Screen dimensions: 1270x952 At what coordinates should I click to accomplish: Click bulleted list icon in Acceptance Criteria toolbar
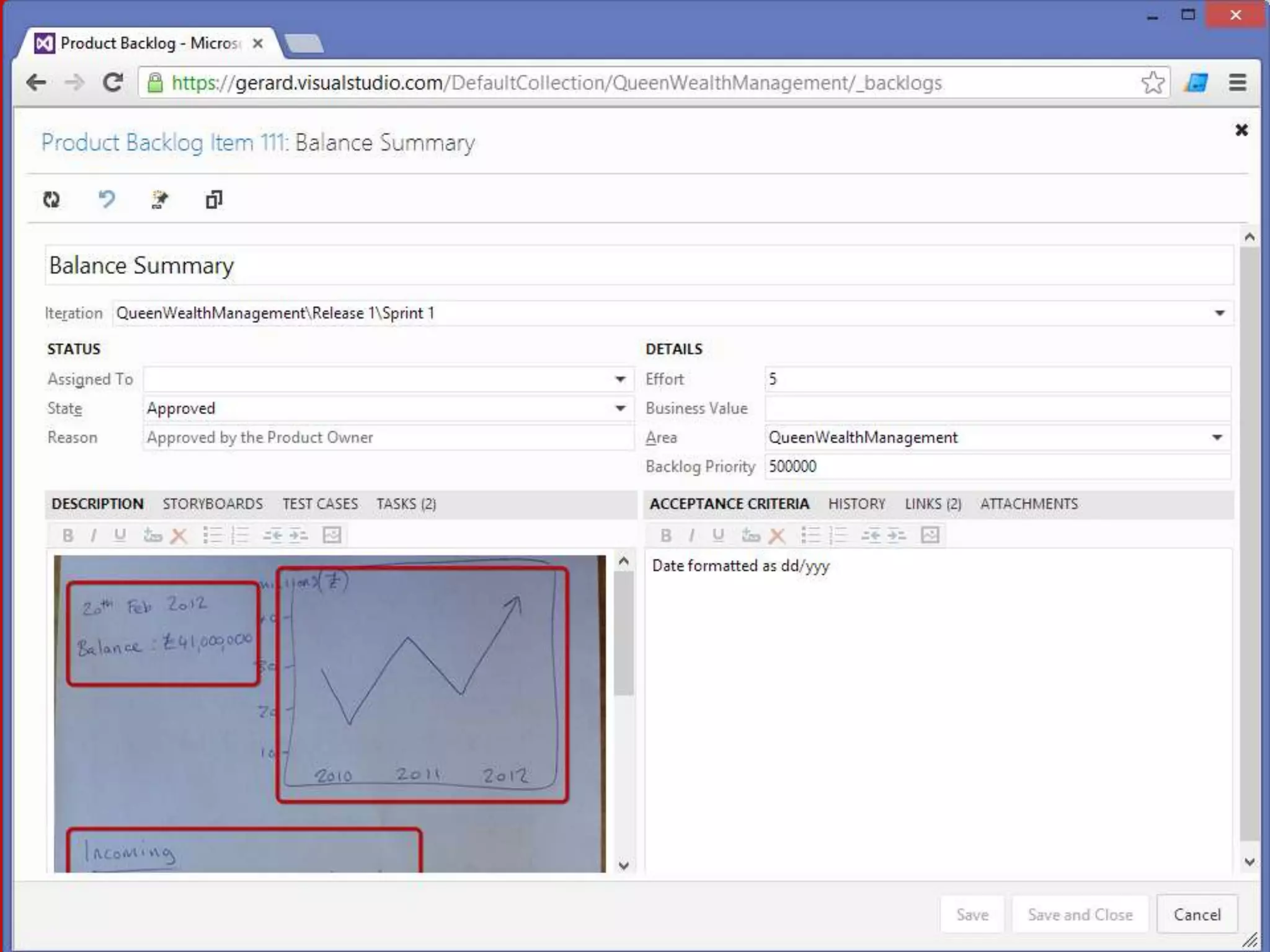pos(810,535)
